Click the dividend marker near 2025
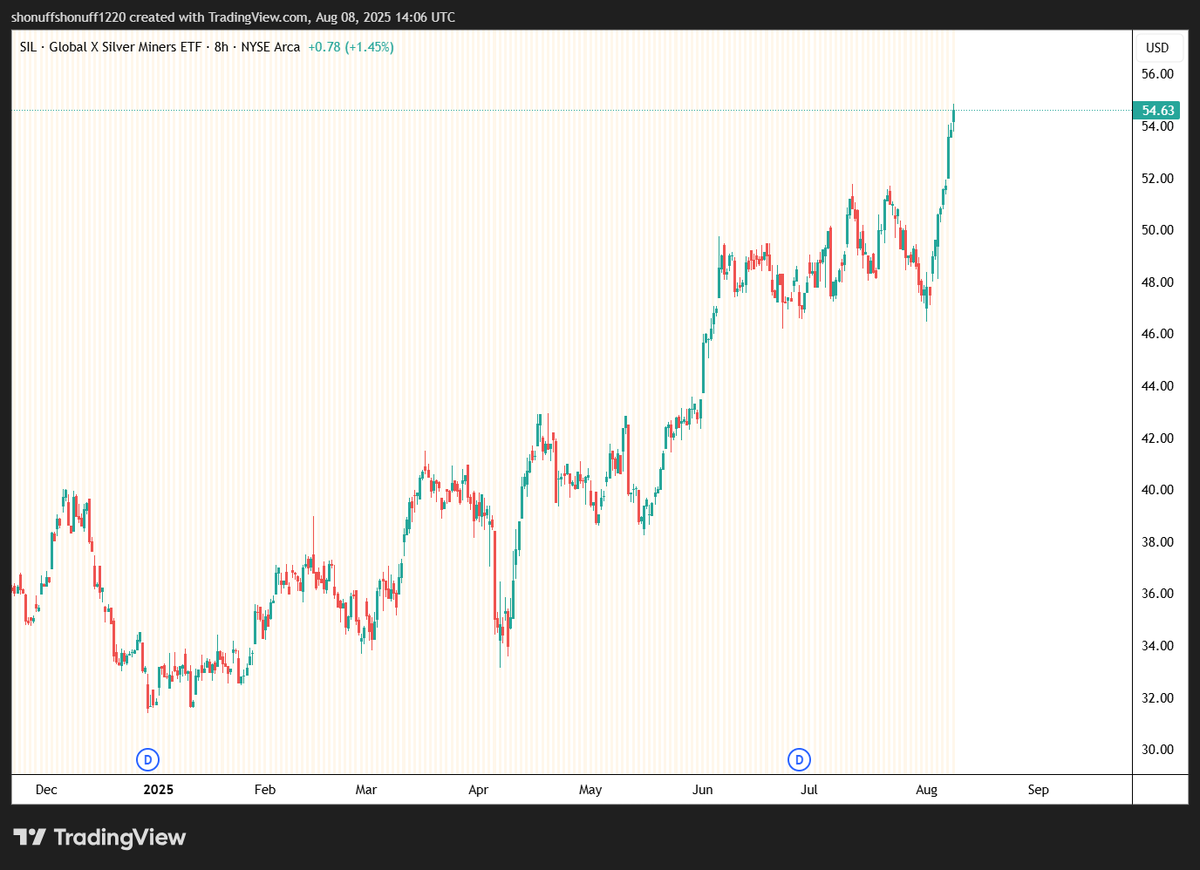Image resolution: width=1200 pixels, height=870 pixels. pos(148,760)
